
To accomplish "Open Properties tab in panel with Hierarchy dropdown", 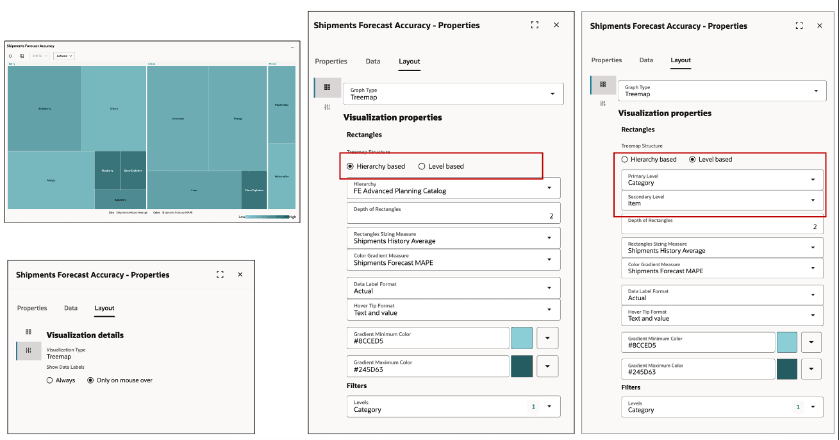I will click(331, 61).
